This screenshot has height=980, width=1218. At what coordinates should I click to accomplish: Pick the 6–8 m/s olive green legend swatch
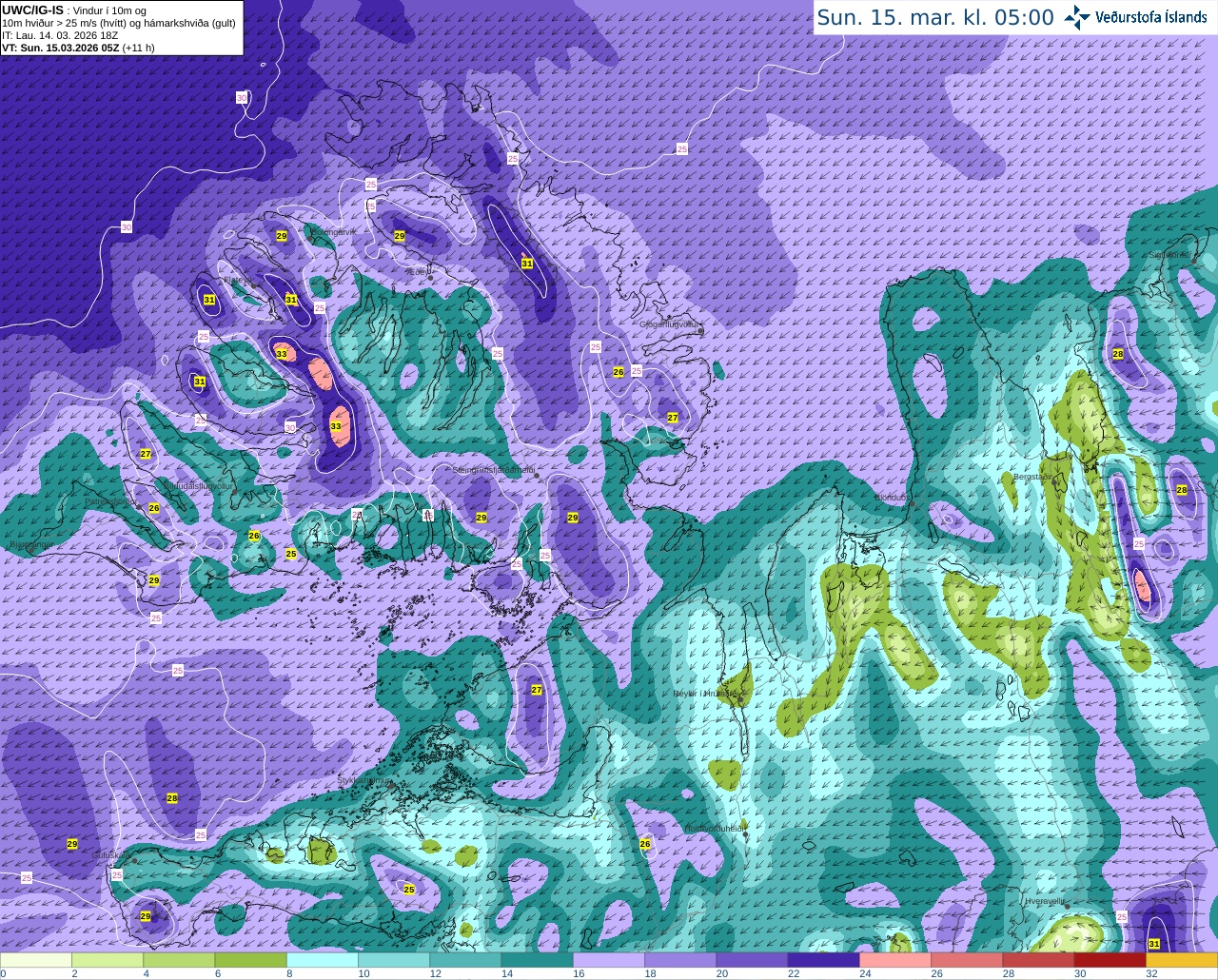coord(250,960)
